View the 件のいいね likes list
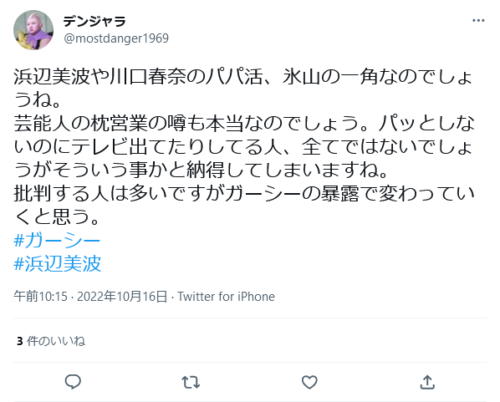The width and height of the screenshot is (500, 402). (56, 341)
